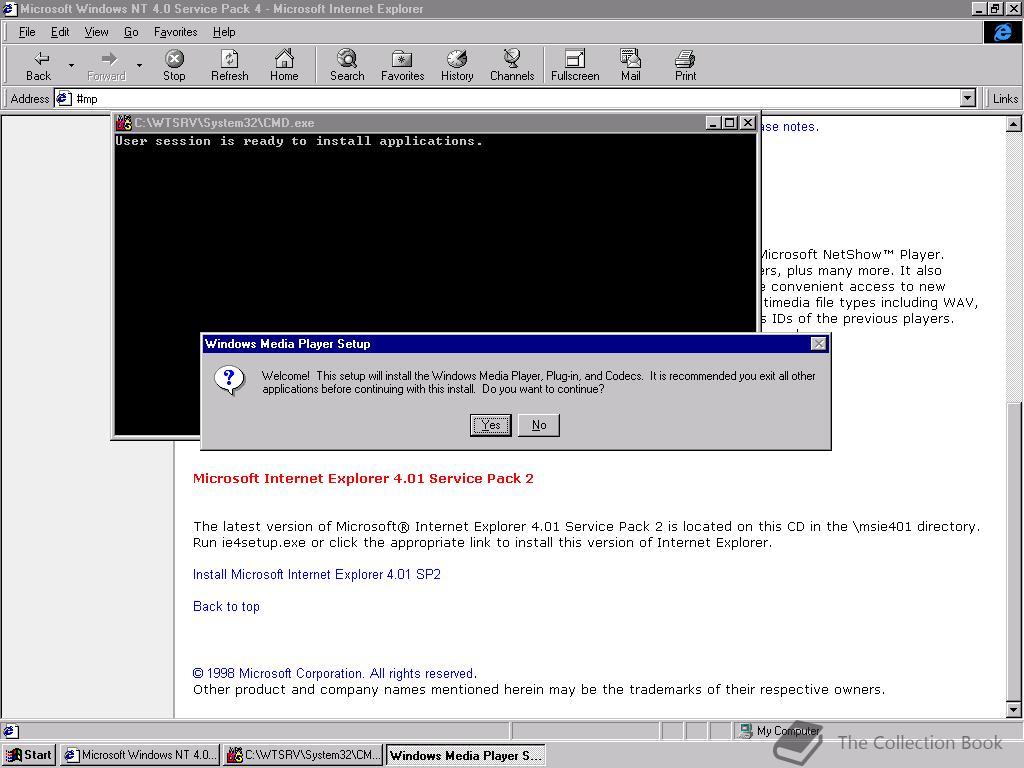
Task: Maximize the CMD.exe console window
Action: click(x=730, y=122)
